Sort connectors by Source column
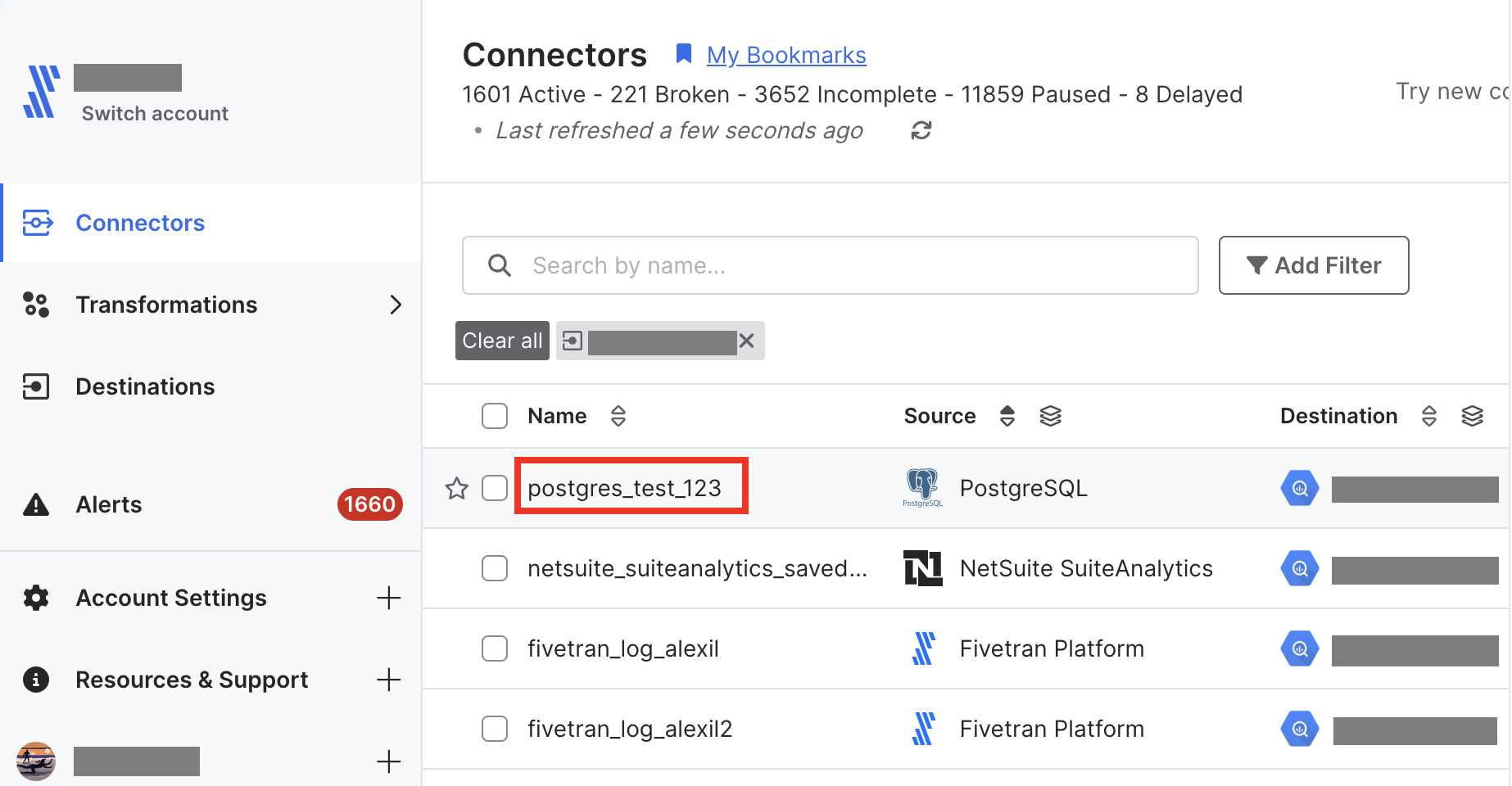The height and width of the screenshot is (786, 1512). [x=1007, y=416]
